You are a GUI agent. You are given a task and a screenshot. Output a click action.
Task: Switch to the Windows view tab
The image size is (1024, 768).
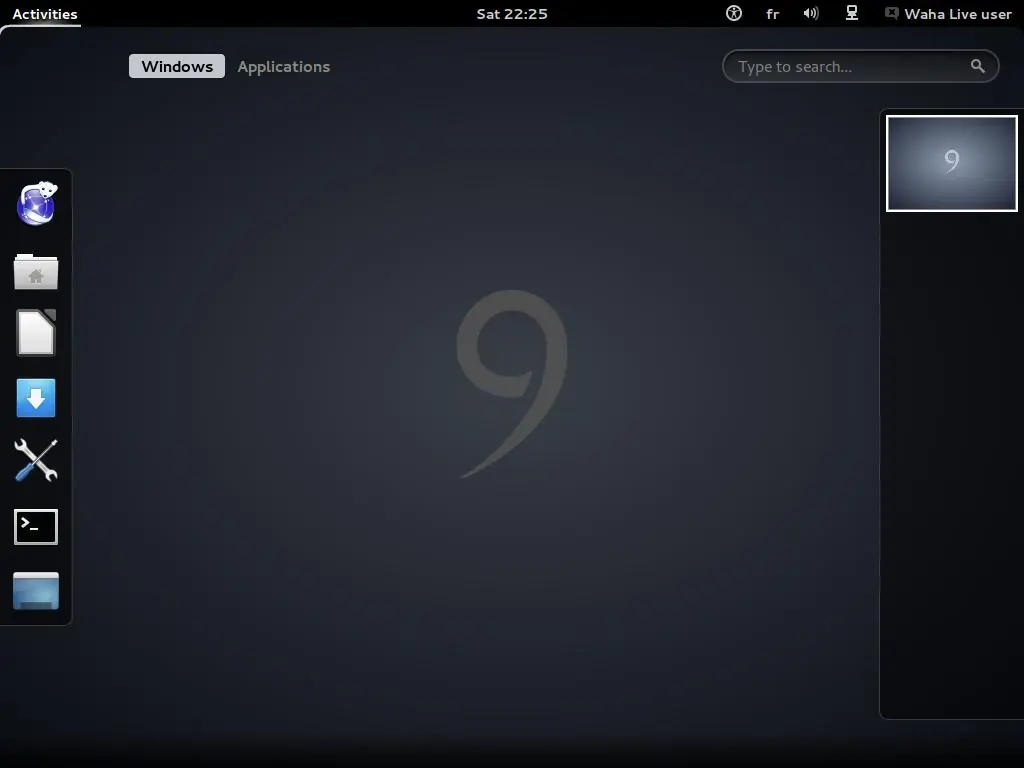tap(177, 66)
